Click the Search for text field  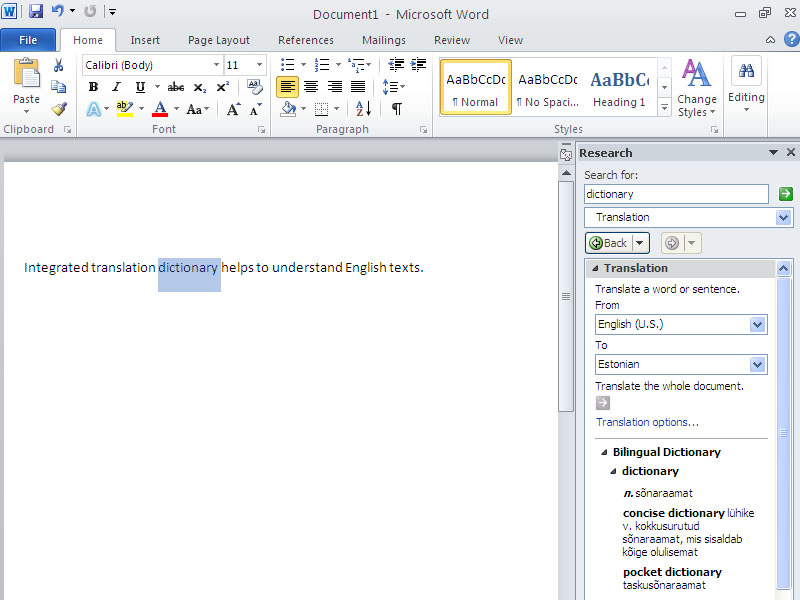click(x=676, y=194)
